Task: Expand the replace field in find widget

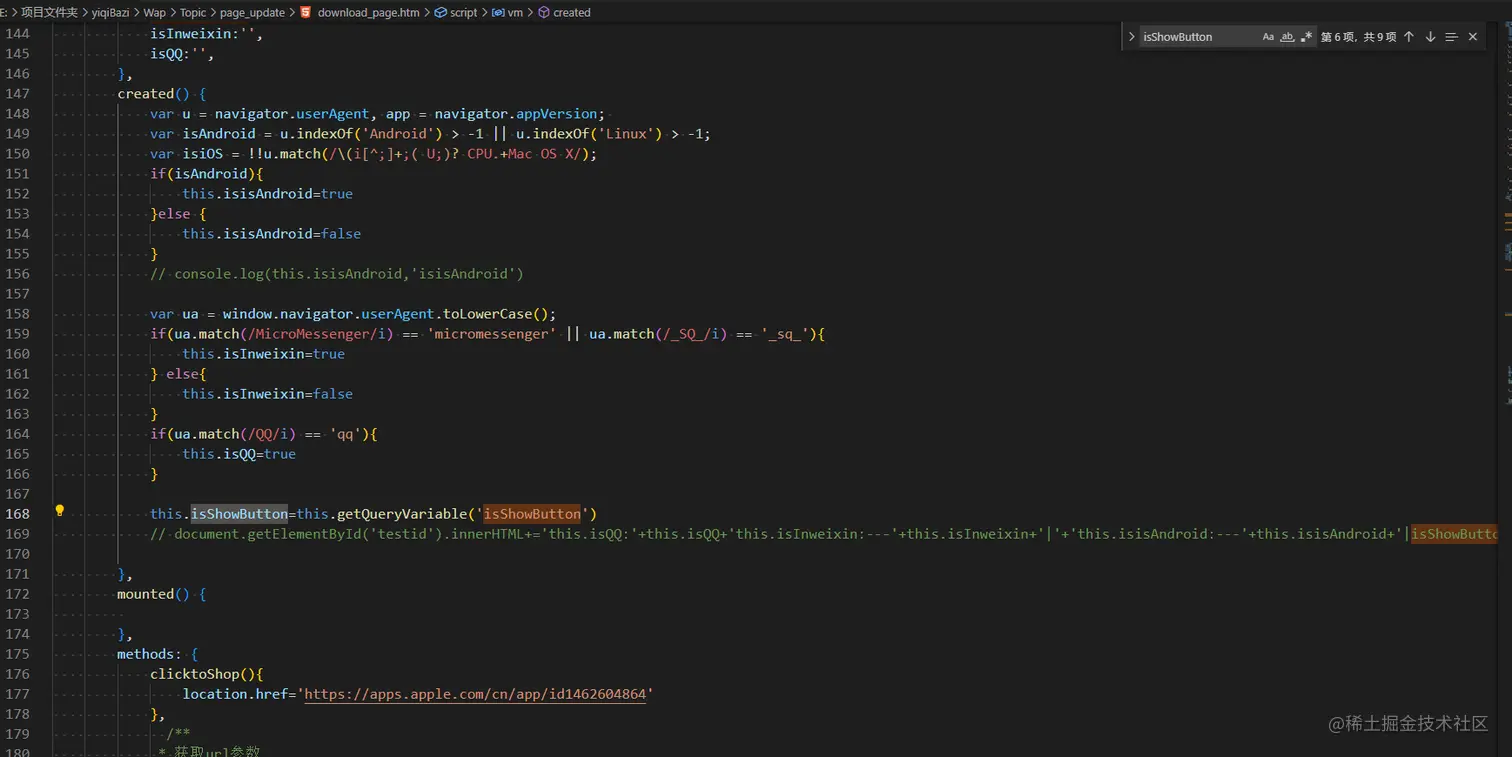Action: pyautogui.click(x=1131, y=37)
